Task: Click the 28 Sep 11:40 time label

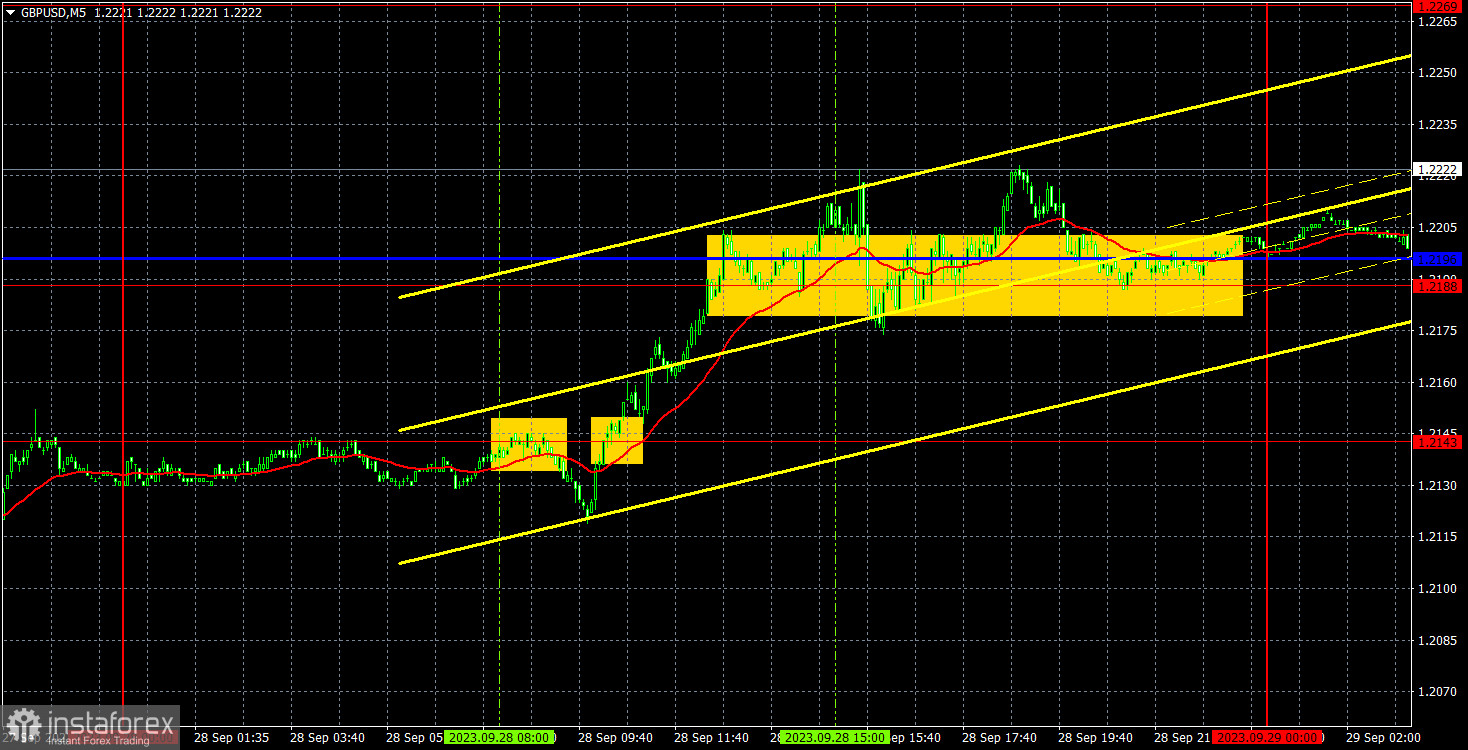Action: coord(711,737)
